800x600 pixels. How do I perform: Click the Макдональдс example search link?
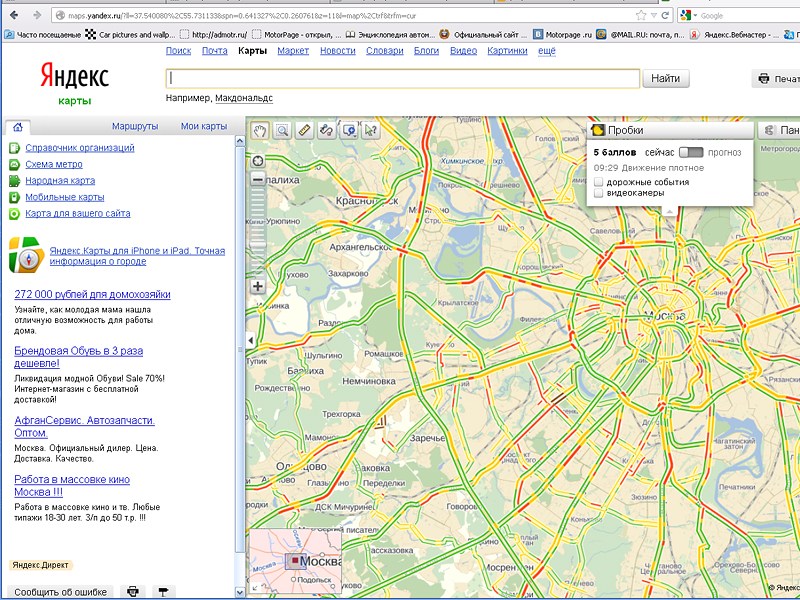pyautogui.click(x=244, y=98)
